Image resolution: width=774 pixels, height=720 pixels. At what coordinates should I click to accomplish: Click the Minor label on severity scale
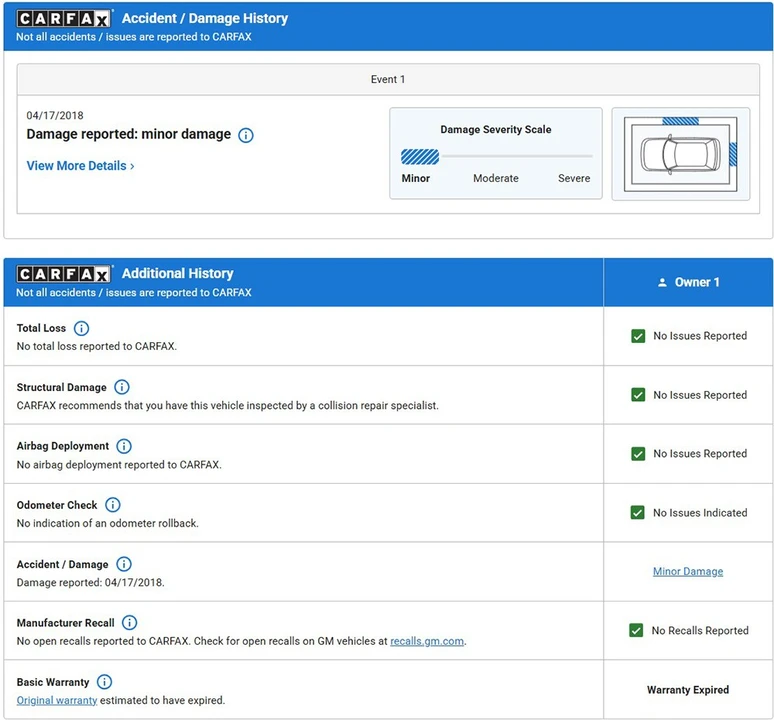pos(416,178)
